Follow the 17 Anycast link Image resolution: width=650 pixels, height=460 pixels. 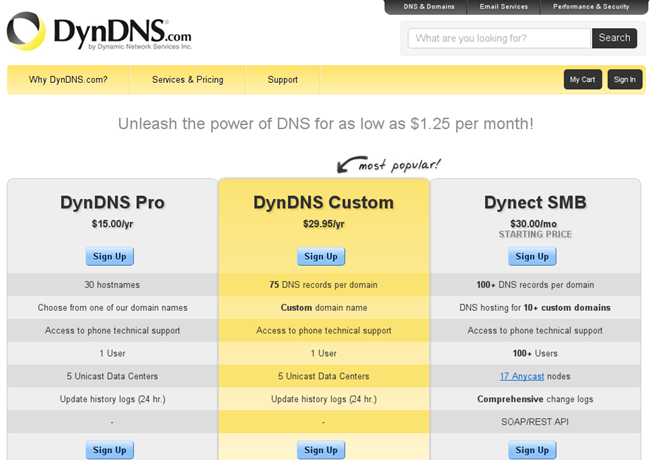tap(521, 376)
